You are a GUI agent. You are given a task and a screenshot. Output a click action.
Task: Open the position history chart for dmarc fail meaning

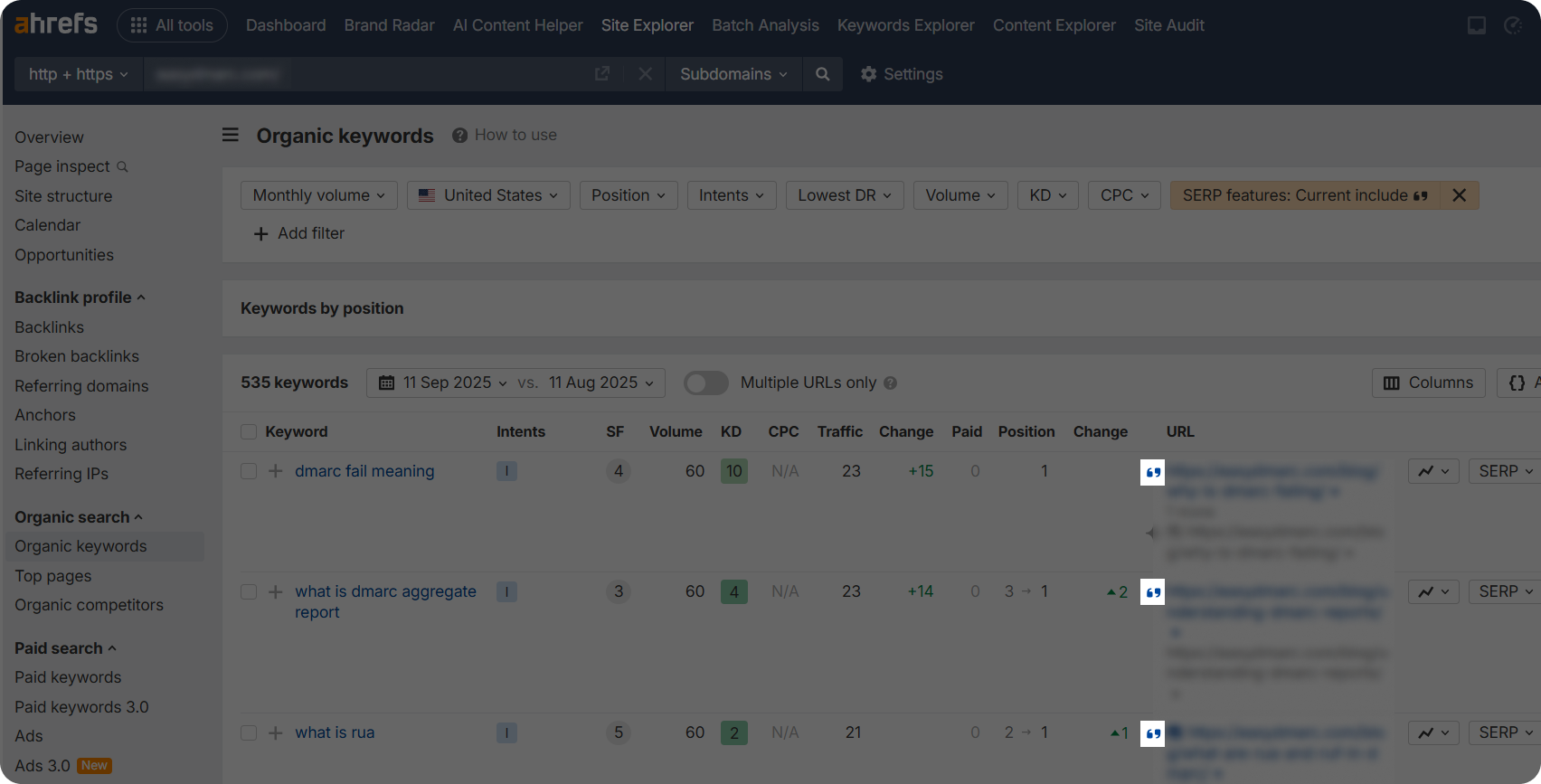coord(1432,471)
